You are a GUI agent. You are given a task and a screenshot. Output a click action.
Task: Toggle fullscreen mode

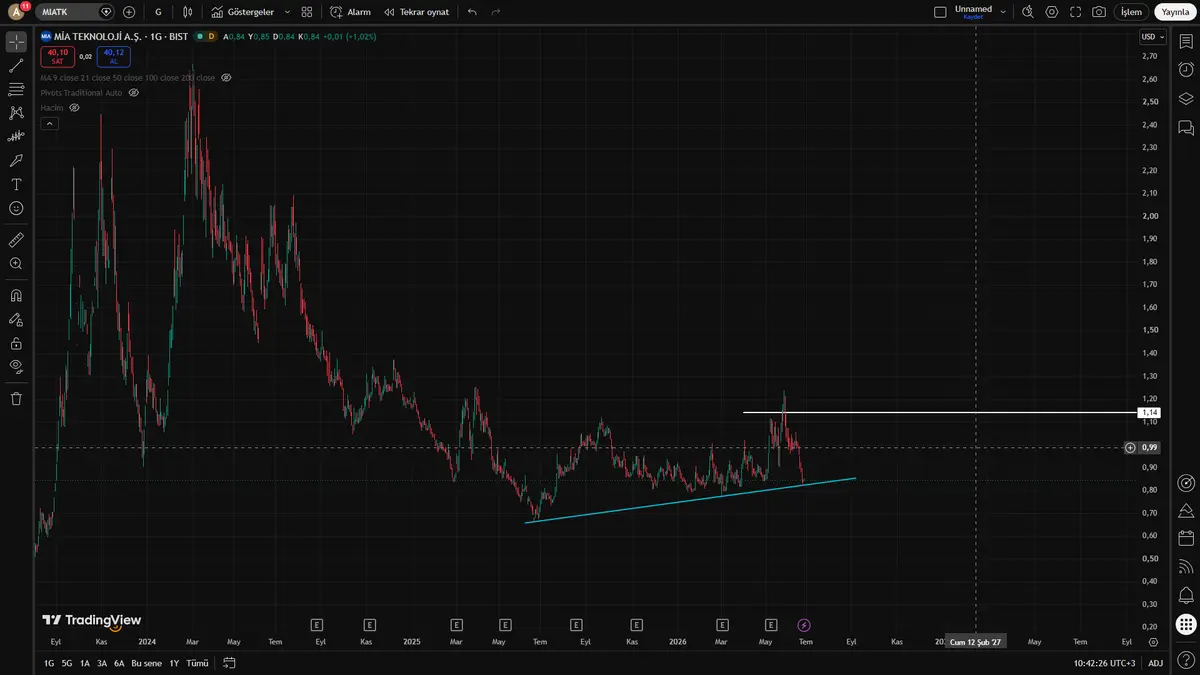pyautogui.click(x=1075, y=12)
